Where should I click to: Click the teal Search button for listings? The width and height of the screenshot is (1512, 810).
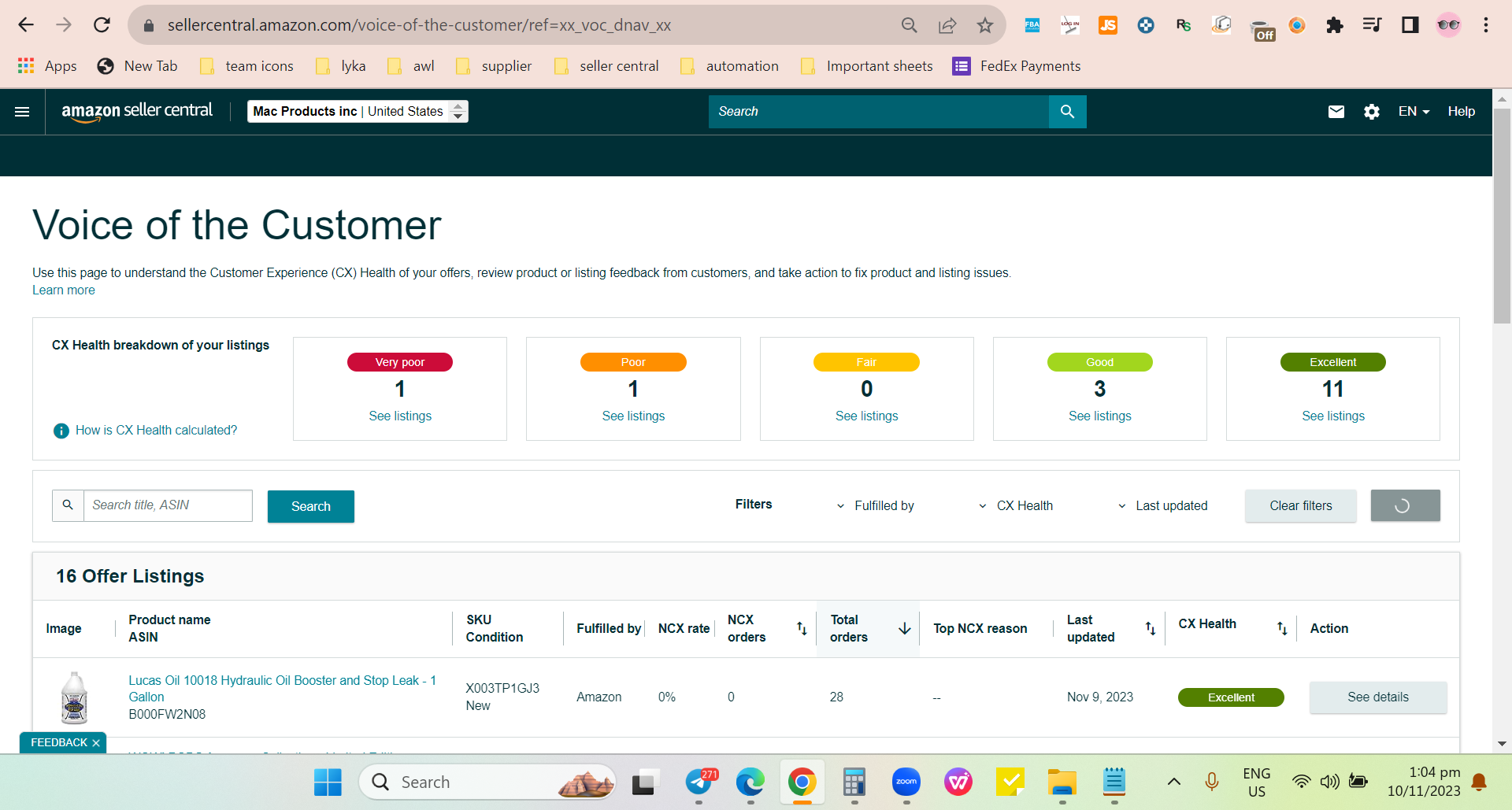[311, 506]
